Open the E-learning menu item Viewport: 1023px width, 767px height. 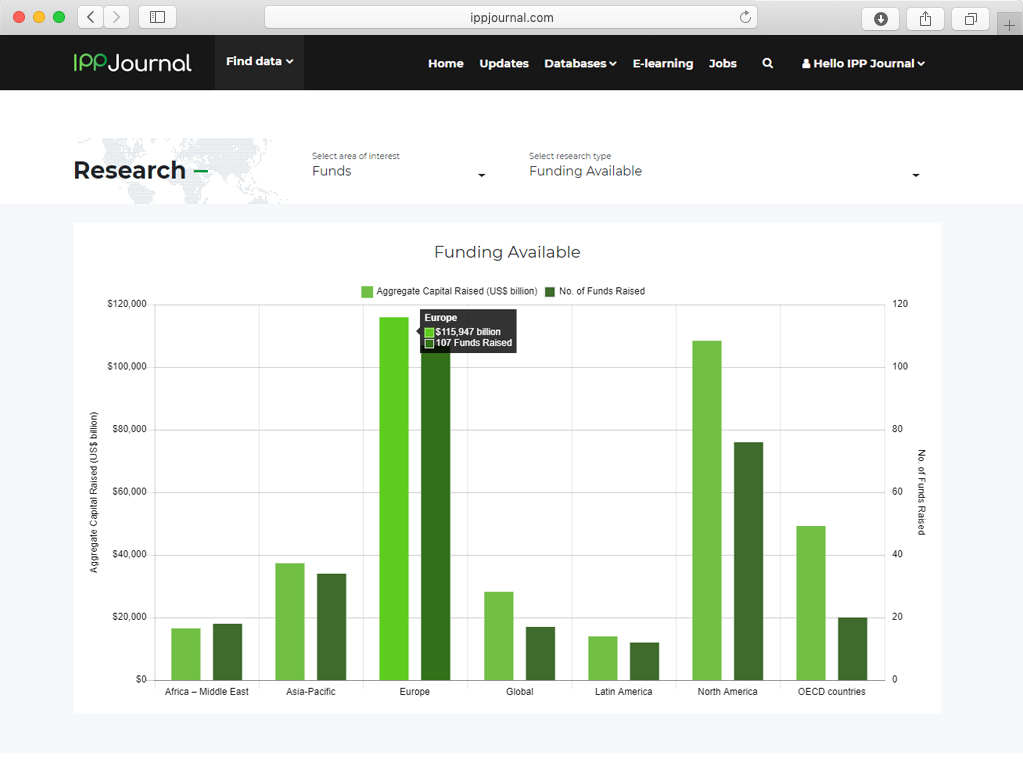pyautogui.click(x=662, y=63)
